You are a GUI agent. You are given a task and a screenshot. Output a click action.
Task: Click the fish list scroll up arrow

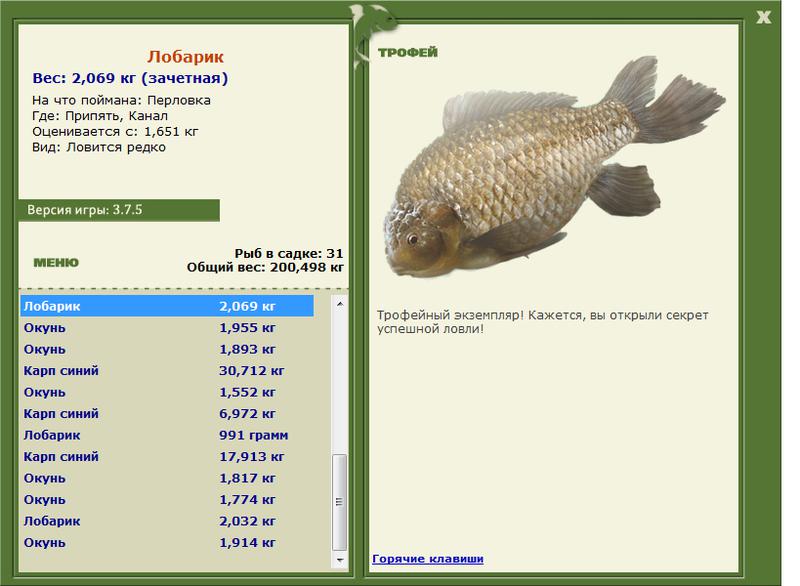[x=340, y=303]
